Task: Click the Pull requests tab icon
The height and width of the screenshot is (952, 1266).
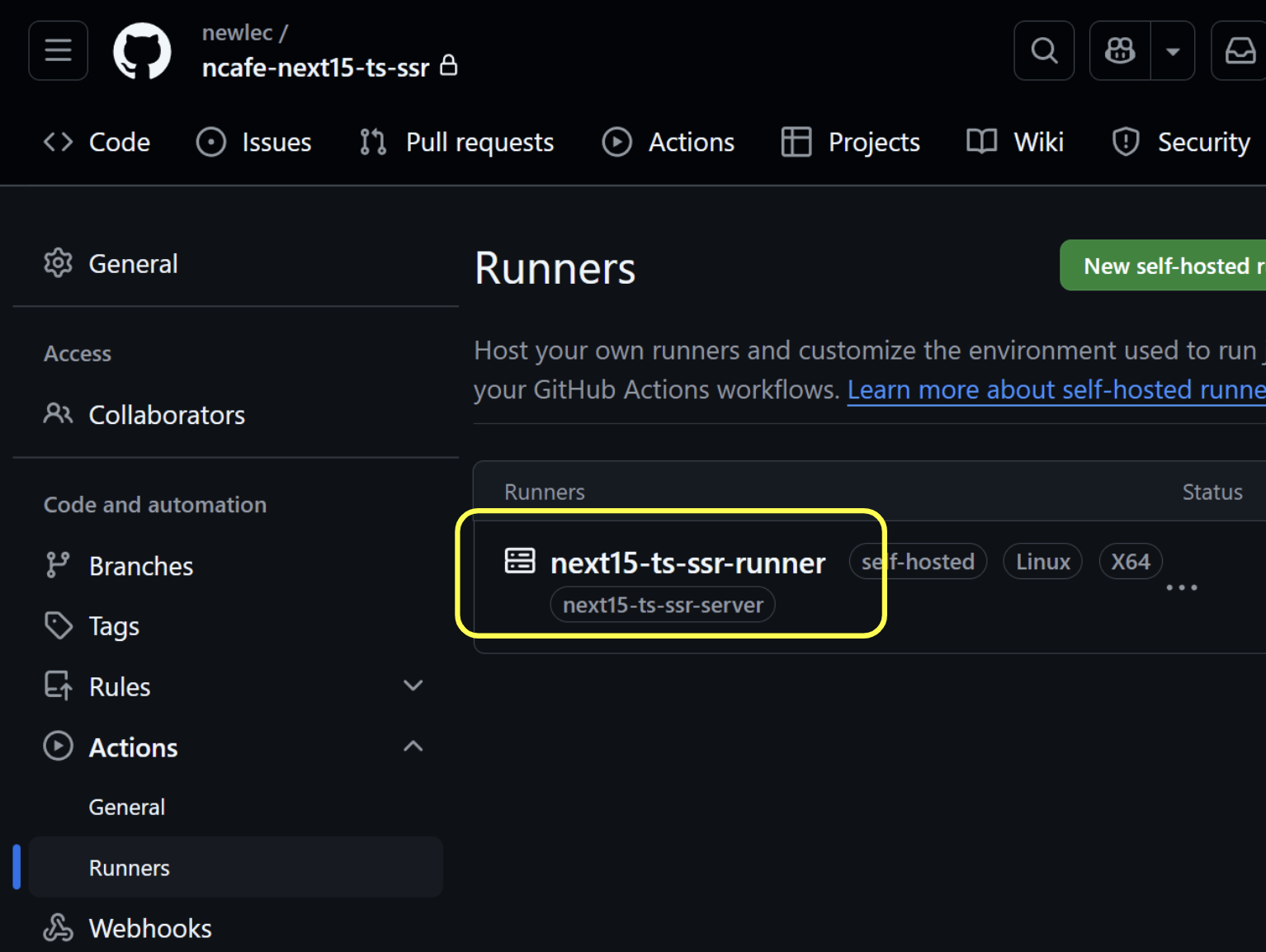Action: point(373,142)
